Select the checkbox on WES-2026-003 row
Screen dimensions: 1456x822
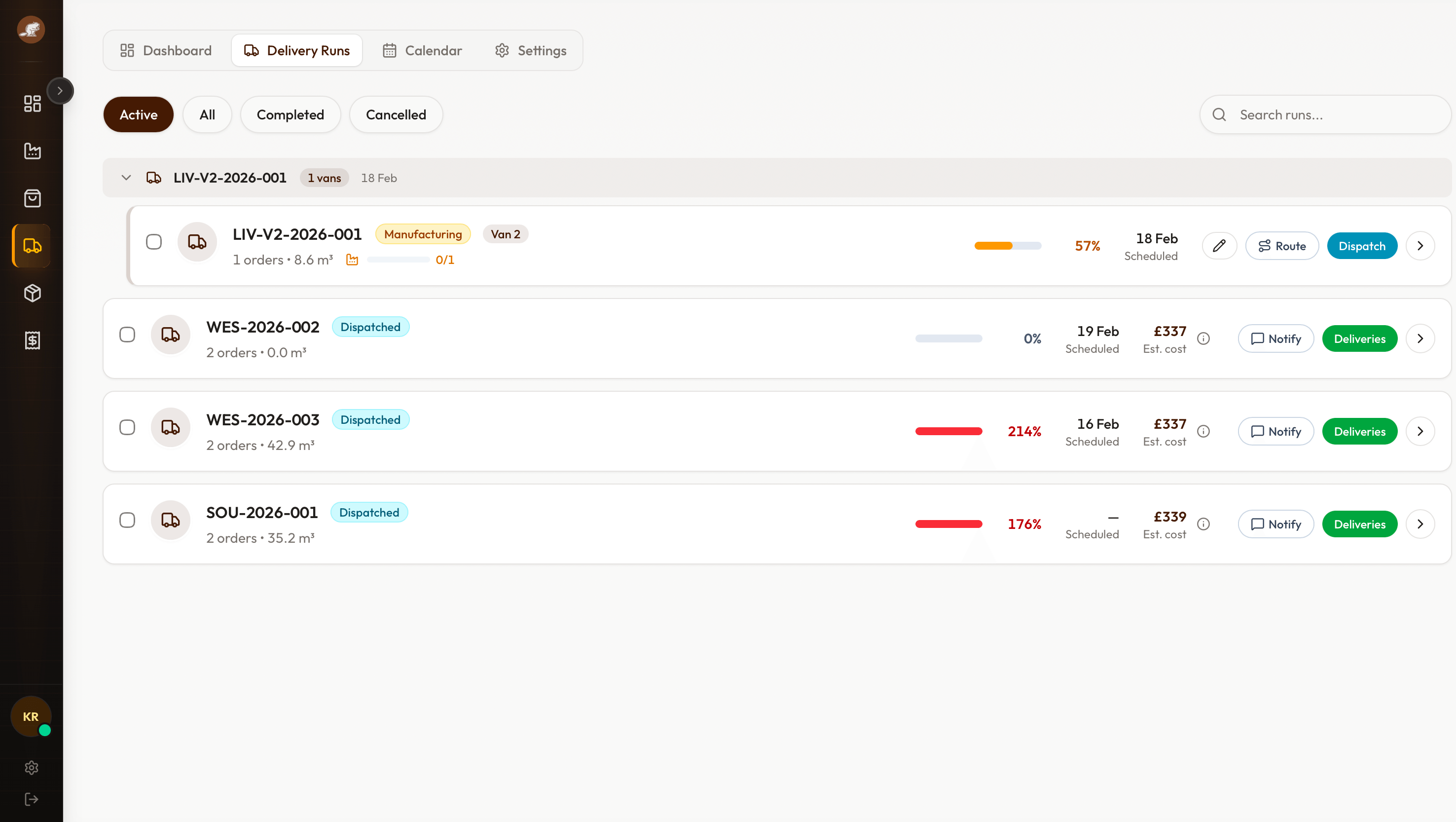pos(127,427)
